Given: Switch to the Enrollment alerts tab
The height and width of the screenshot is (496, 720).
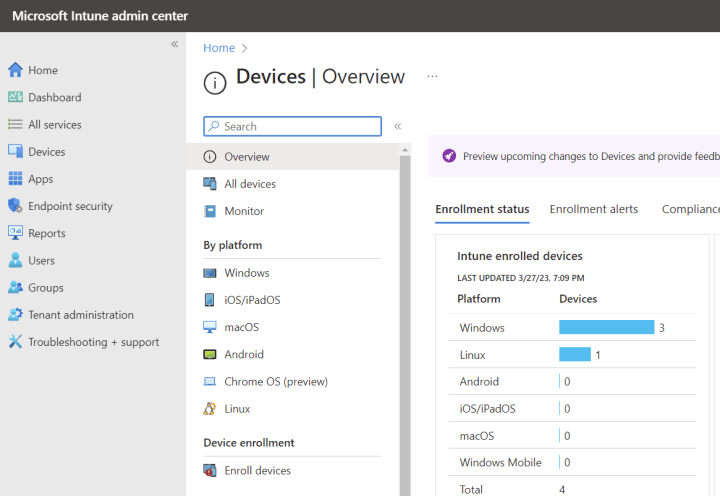Looking at the screenshot, I should pyautogui.click(x=594, y=209).
